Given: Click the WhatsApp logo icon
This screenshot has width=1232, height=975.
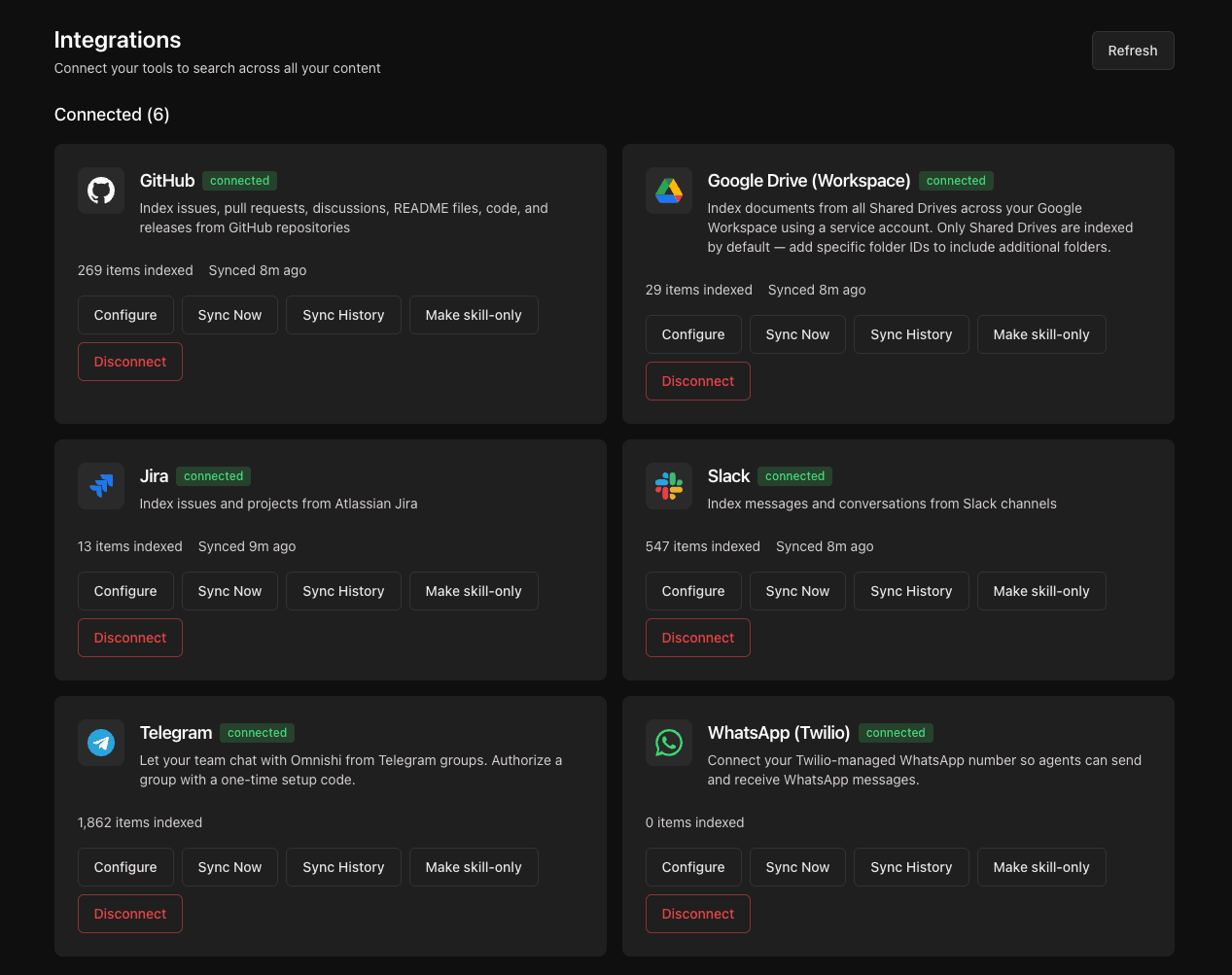Looking at the screenshot, I should tap(669, 743).
